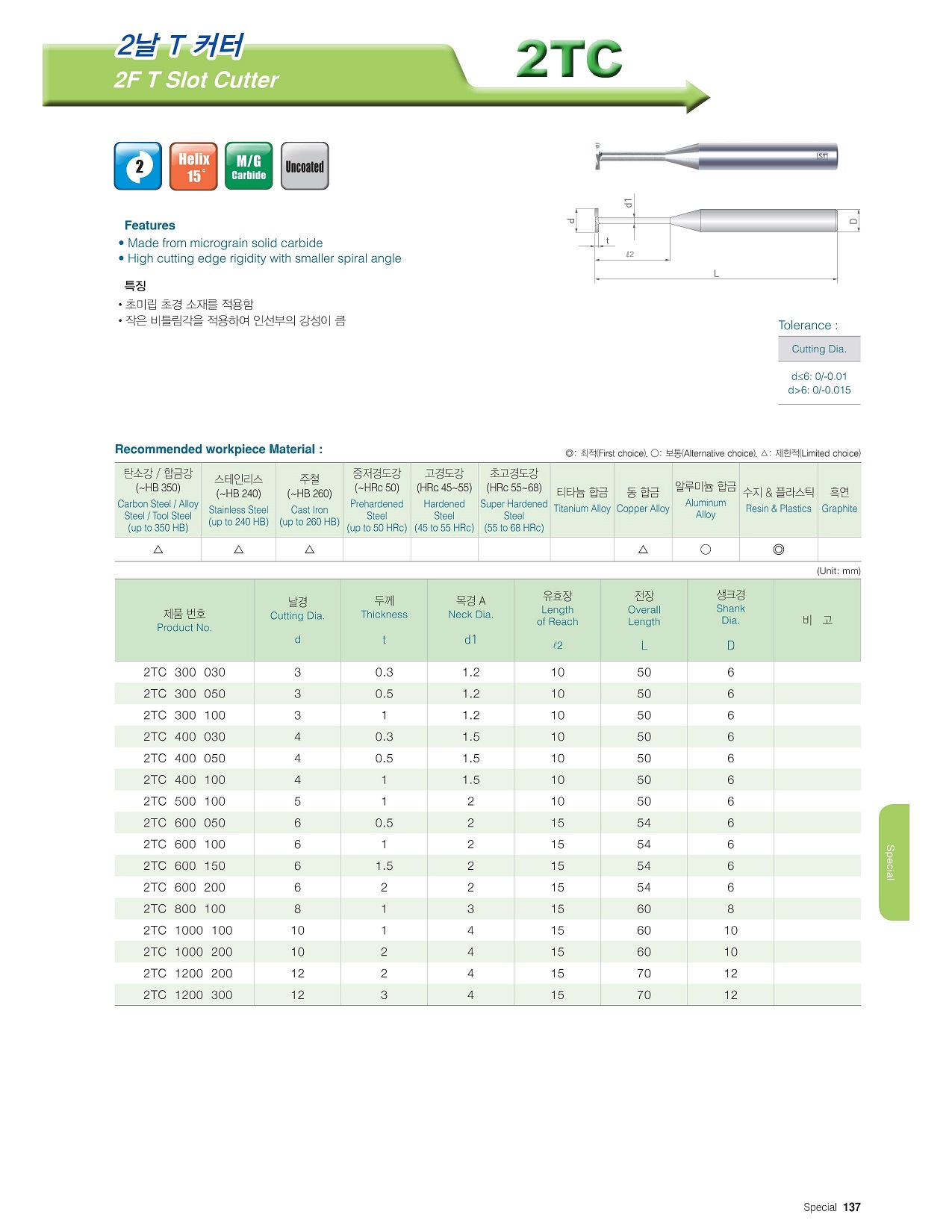This screenshot has width=952, height=1232.
Task: Click the blue 2-flute icon
Action: 138,166
